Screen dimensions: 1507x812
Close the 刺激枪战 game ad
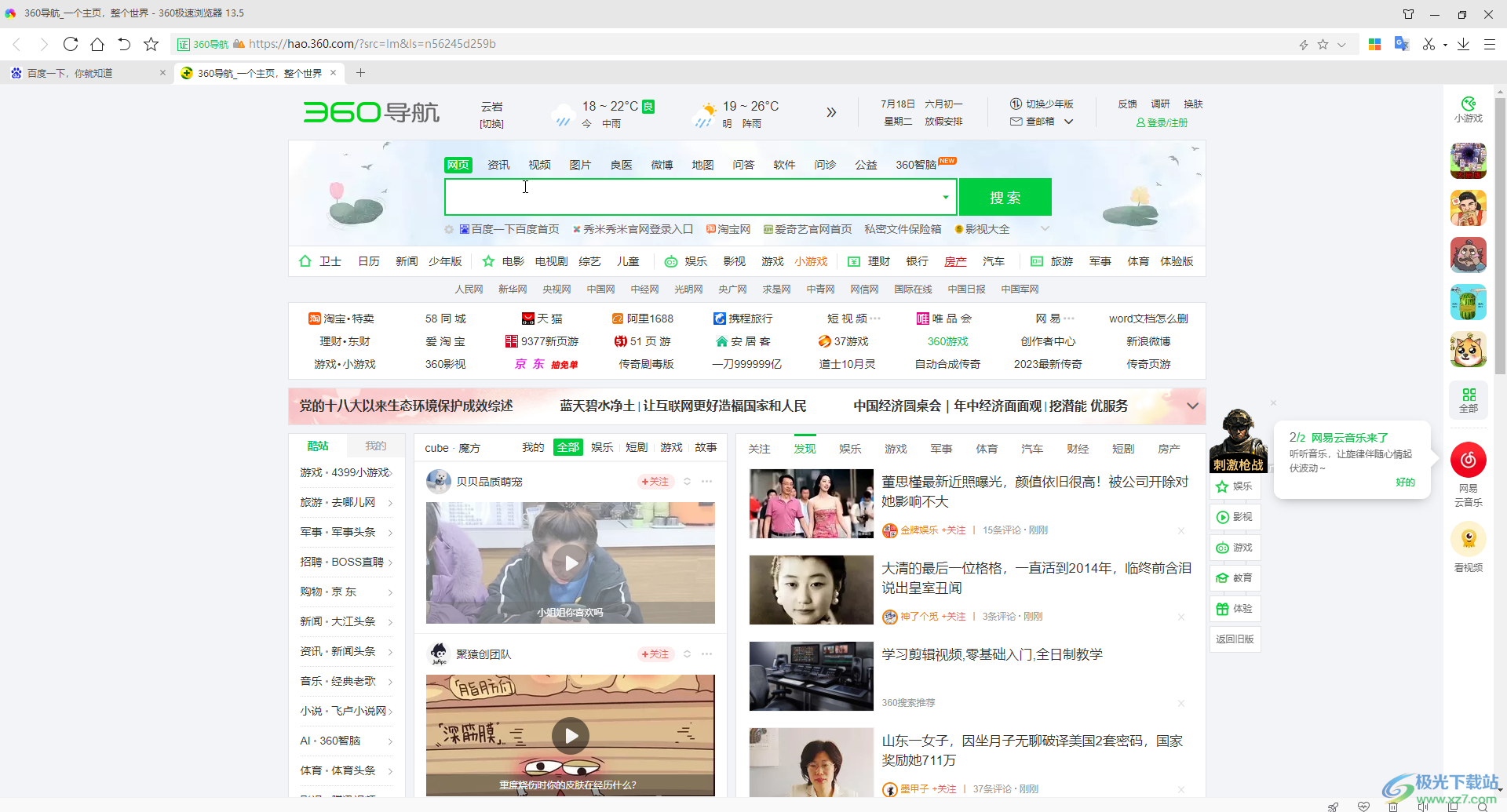pyautogui.click(x=1273, y=403)
